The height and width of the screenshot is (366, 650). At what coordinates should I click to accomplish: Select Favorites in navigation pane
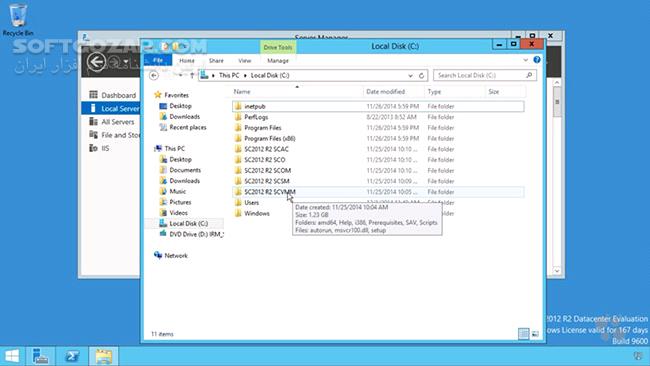pyautogui.click(x=176, y=95)
